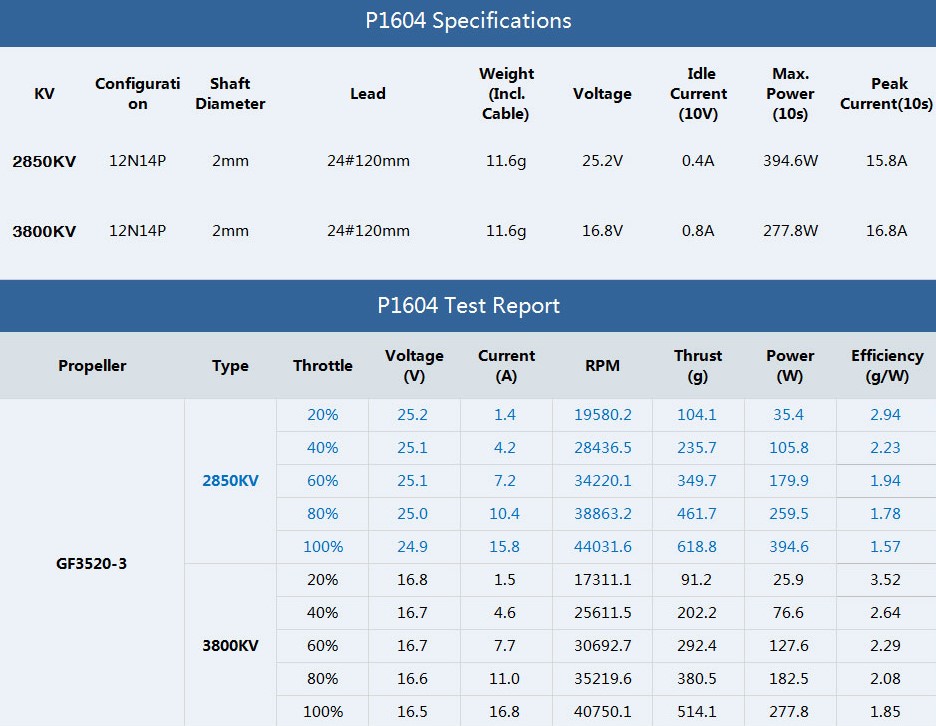Select the 3.52 efficiency value

coord(885,580)
